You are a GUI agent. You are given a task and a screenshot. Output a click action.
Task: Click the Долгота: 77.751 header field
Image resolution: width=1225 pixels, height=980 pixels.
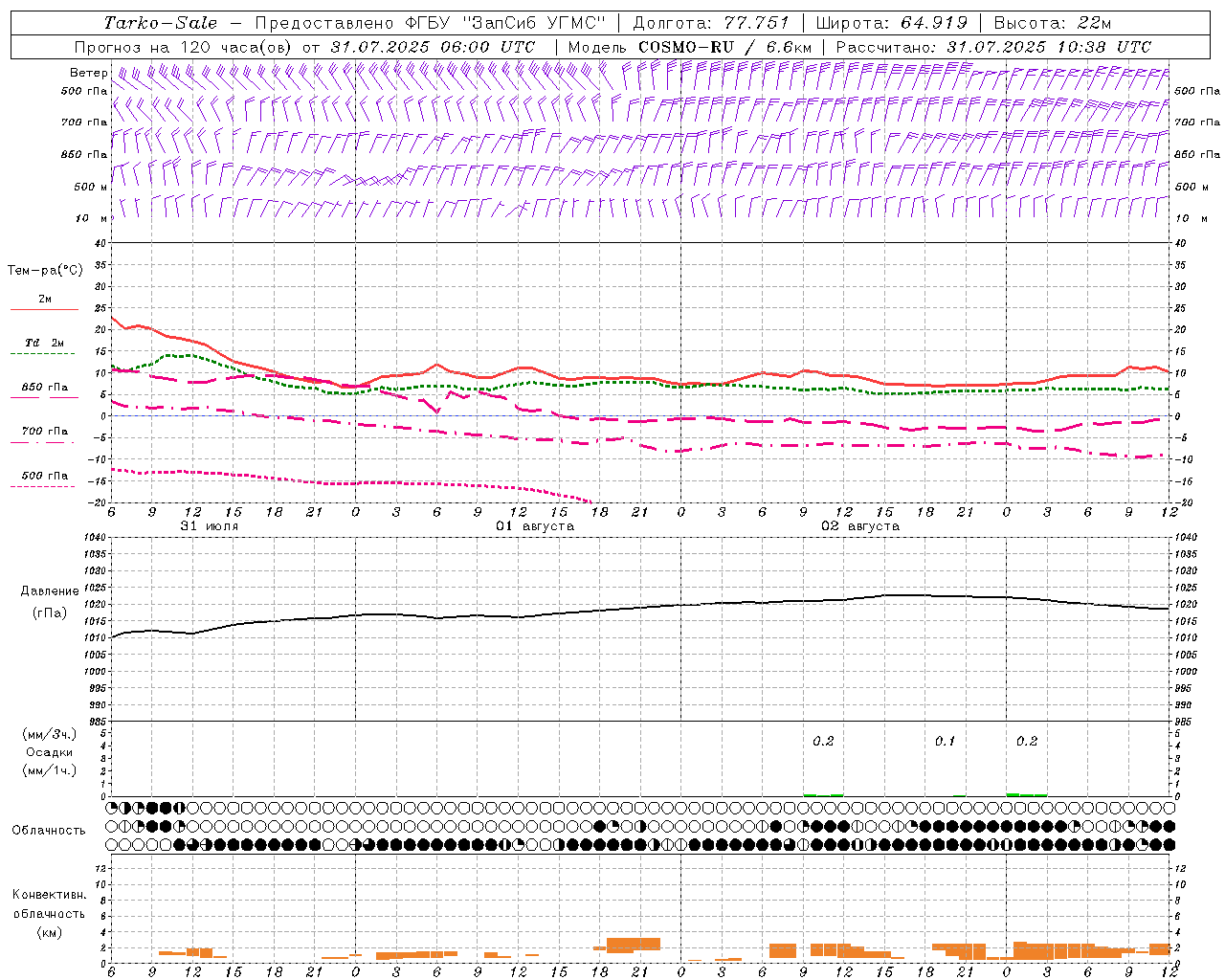coord(711,23)
